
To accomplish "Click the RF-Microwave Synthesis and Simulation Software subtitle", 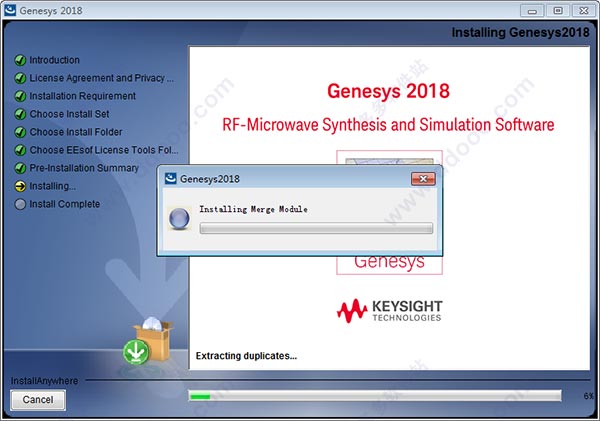I will (388, 125).
